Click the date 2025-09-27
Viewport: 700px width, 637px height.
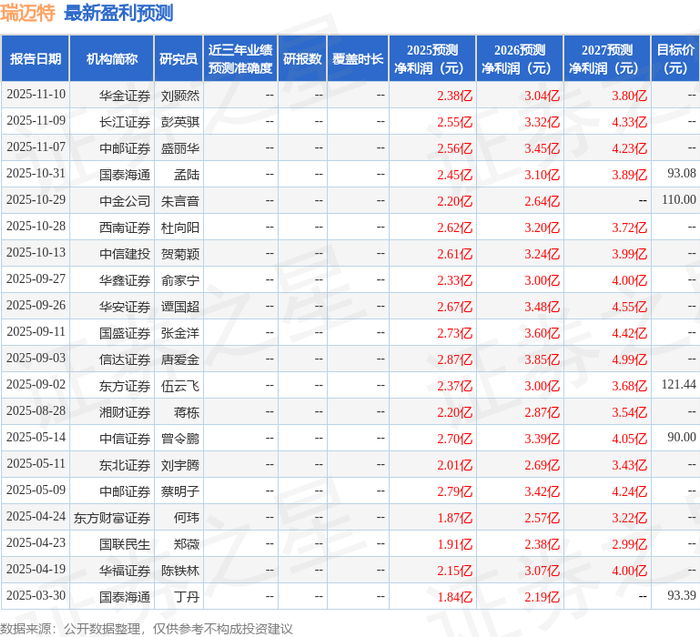(x=36, y=279)
